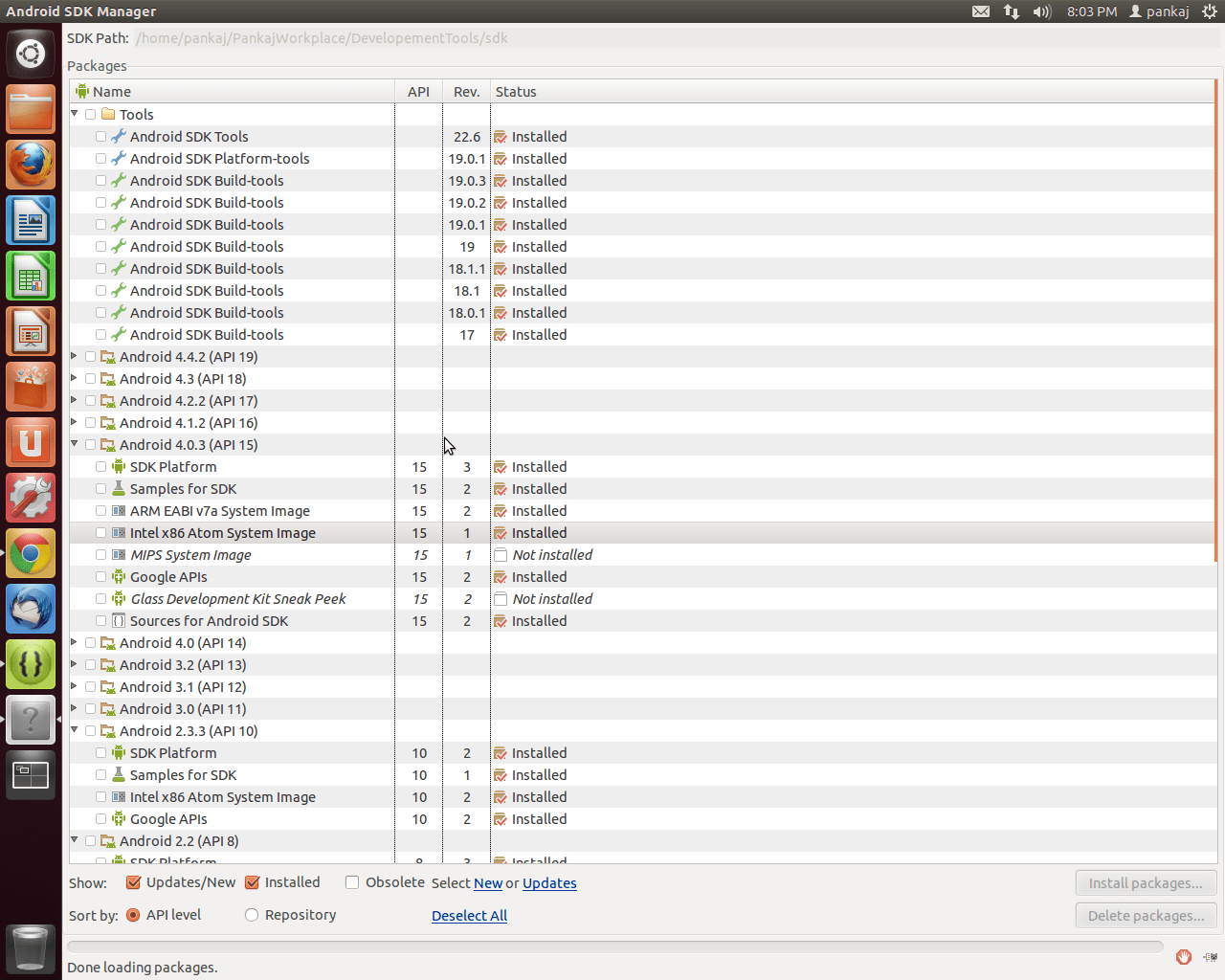Image resolution: width=1225 pixels, height=980 pixels.
Task: Collapse Android 2.3.3 (API 10)
Action: 75,729
